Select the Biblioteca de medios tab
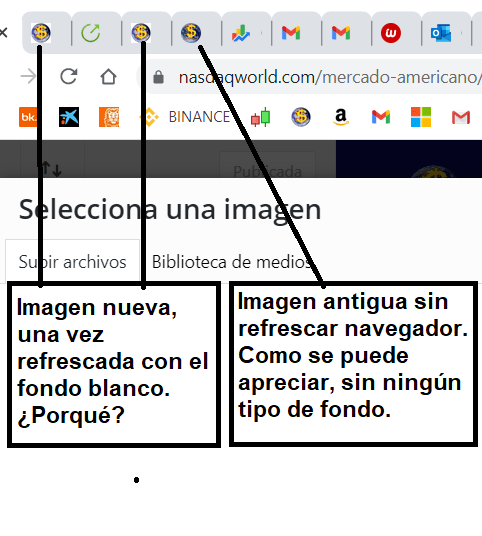482x536 pixels. 231,262
